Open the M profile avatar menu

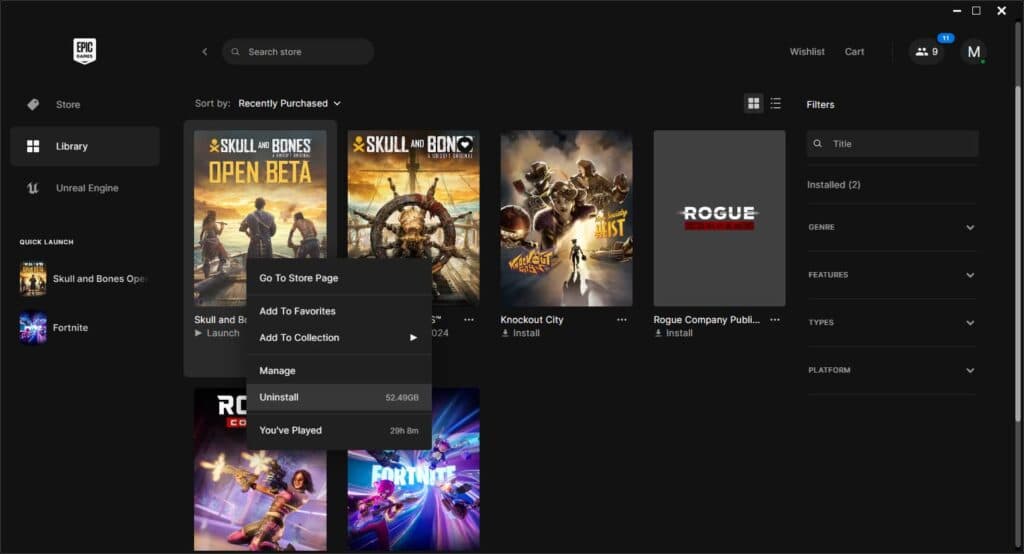tap(973, 52)
